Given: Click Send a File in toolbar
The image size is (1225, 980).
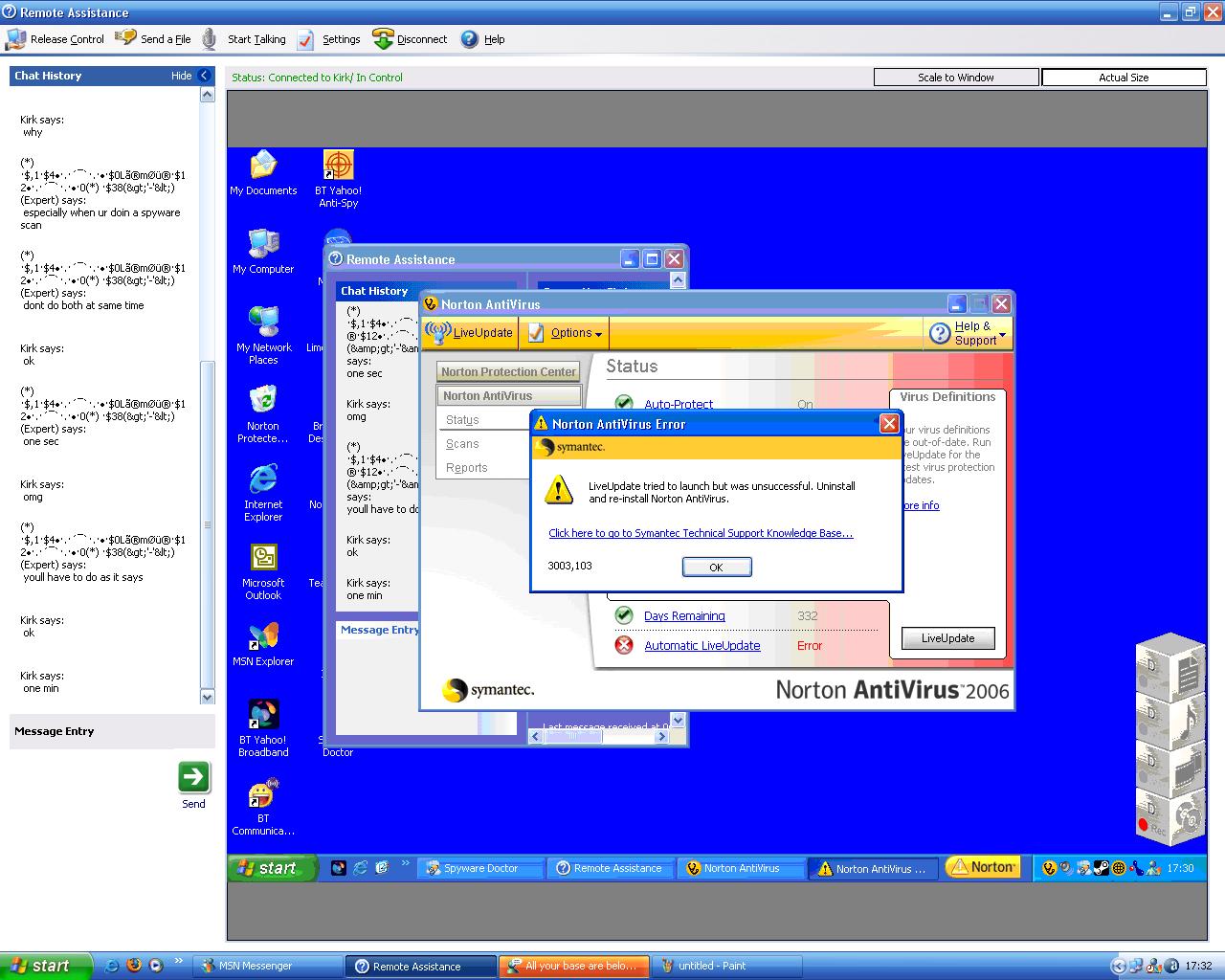Looking at the screenshot, I should coord(153,39).
